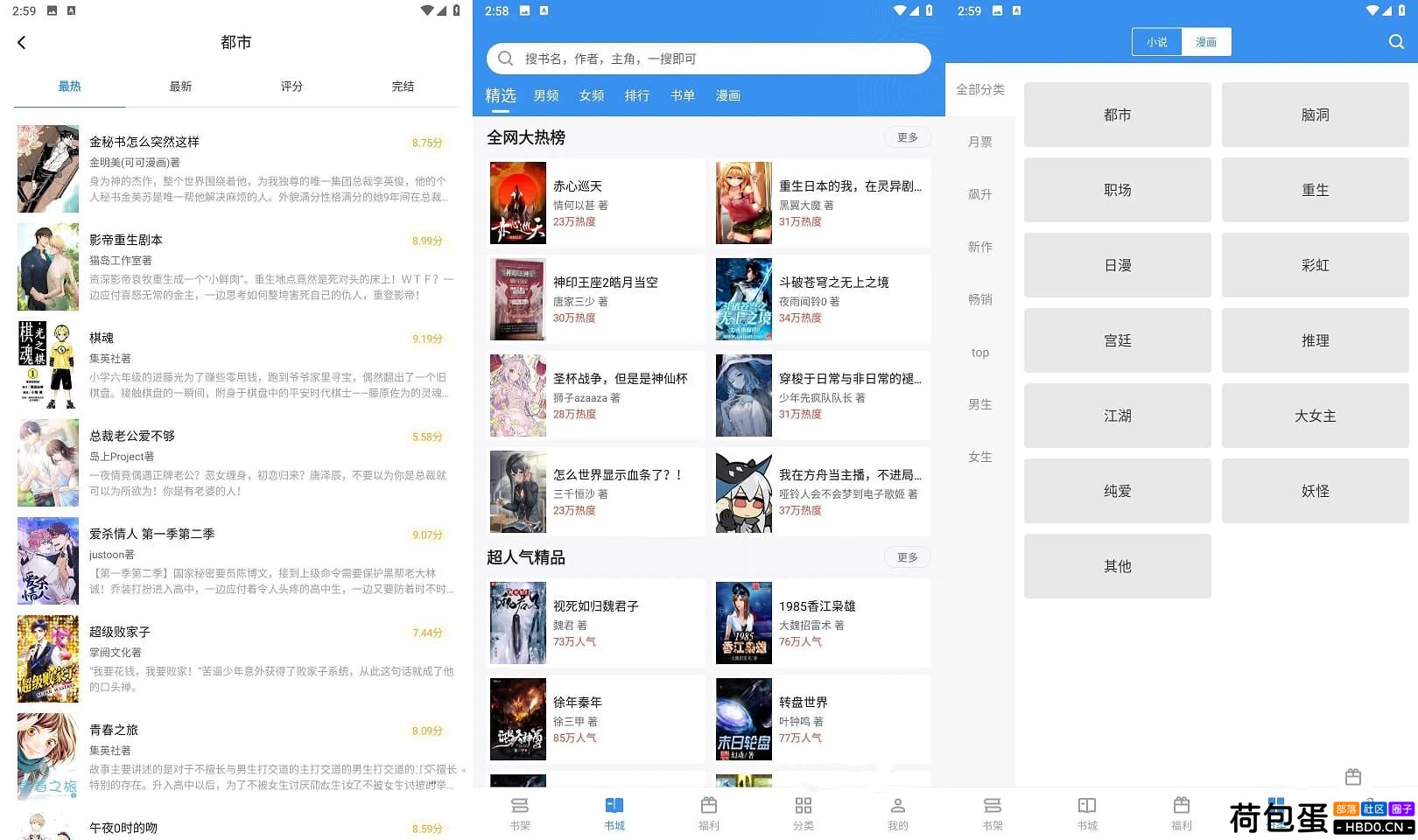
Task: Choose 其他 category tile
Action: (x=1118, y=566)
